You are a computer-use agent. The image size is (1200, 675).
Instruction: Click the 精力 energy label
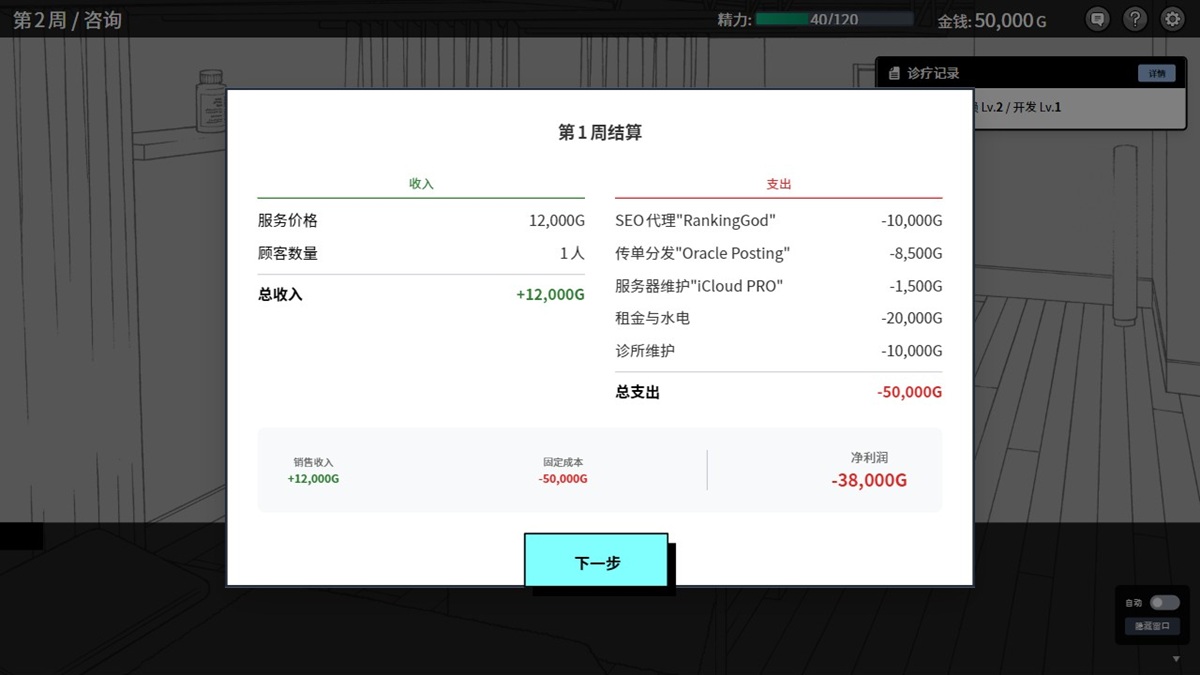737,19
